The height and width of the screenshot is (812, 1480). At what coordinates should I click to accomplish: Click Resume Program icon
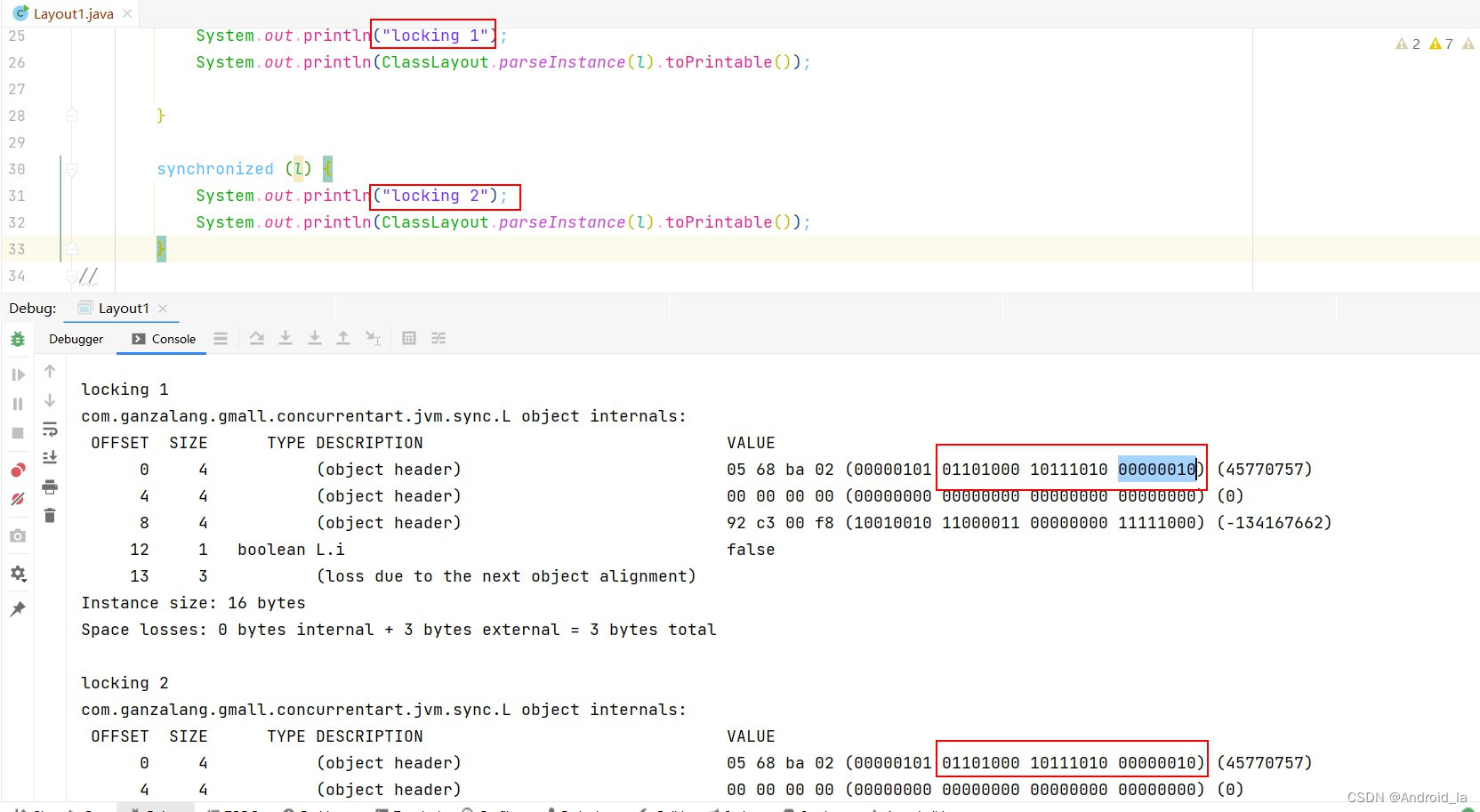point(18,374)
